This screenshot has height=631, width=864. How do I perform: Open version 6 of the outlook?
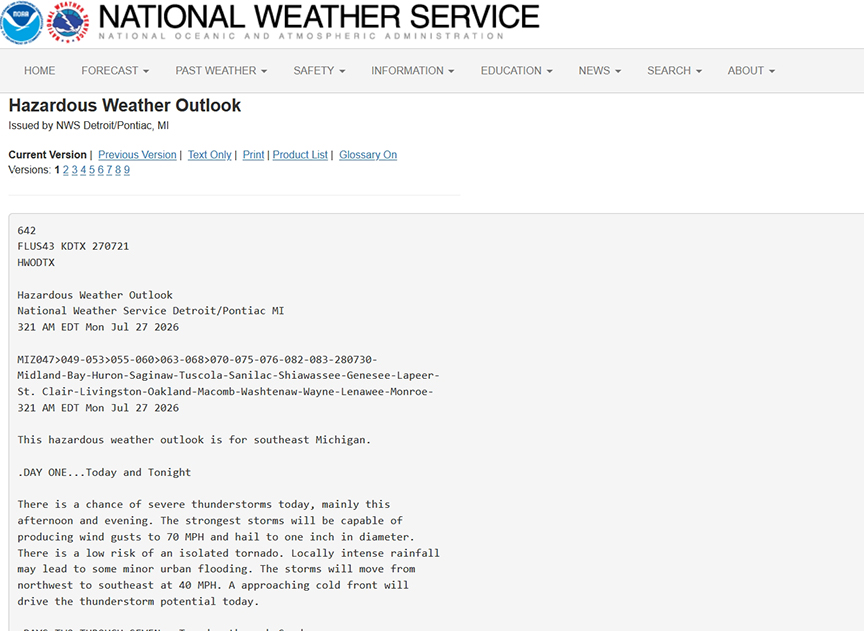tap(101, 170)
